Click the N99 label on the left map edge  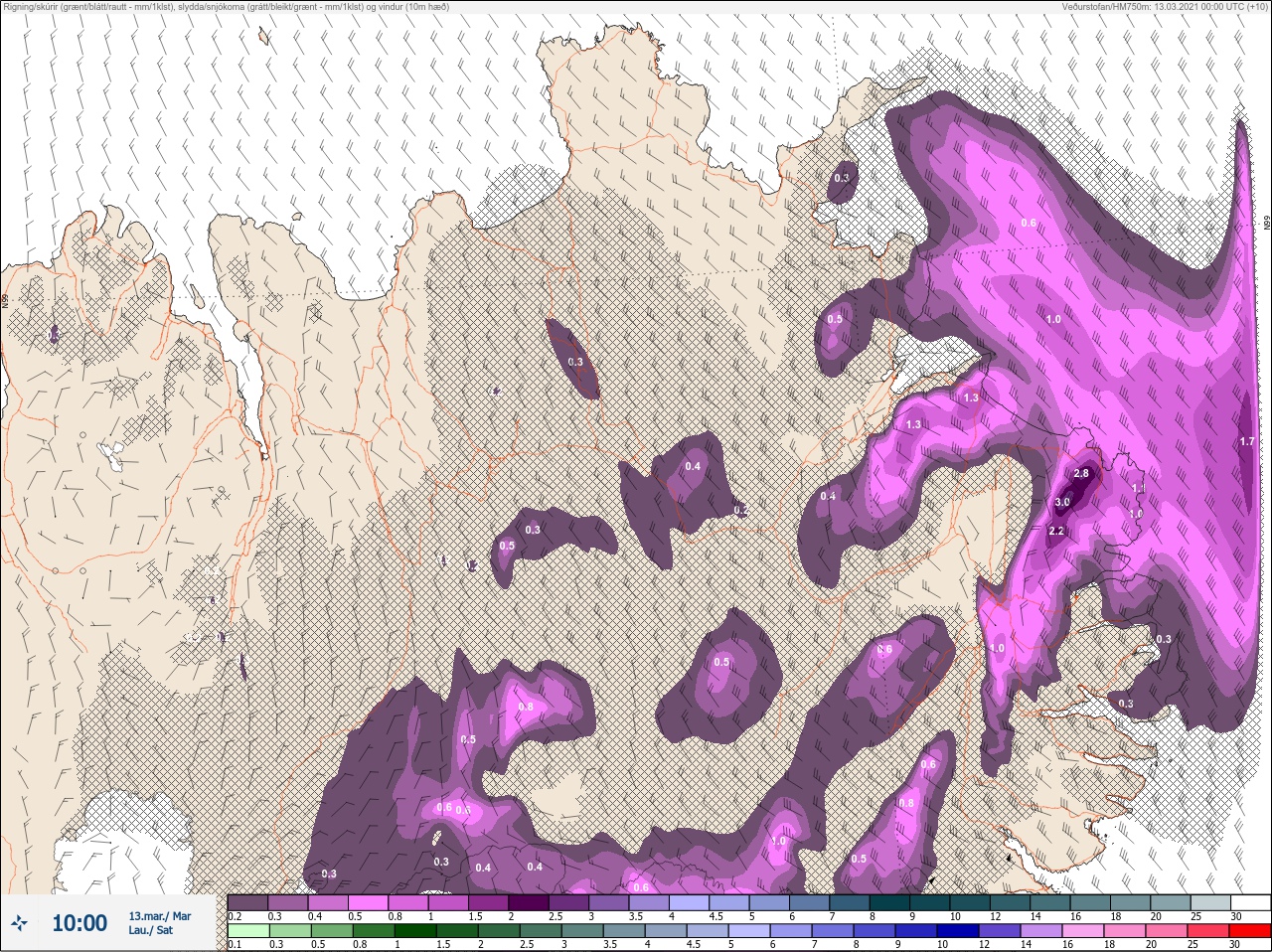[5, 300]
